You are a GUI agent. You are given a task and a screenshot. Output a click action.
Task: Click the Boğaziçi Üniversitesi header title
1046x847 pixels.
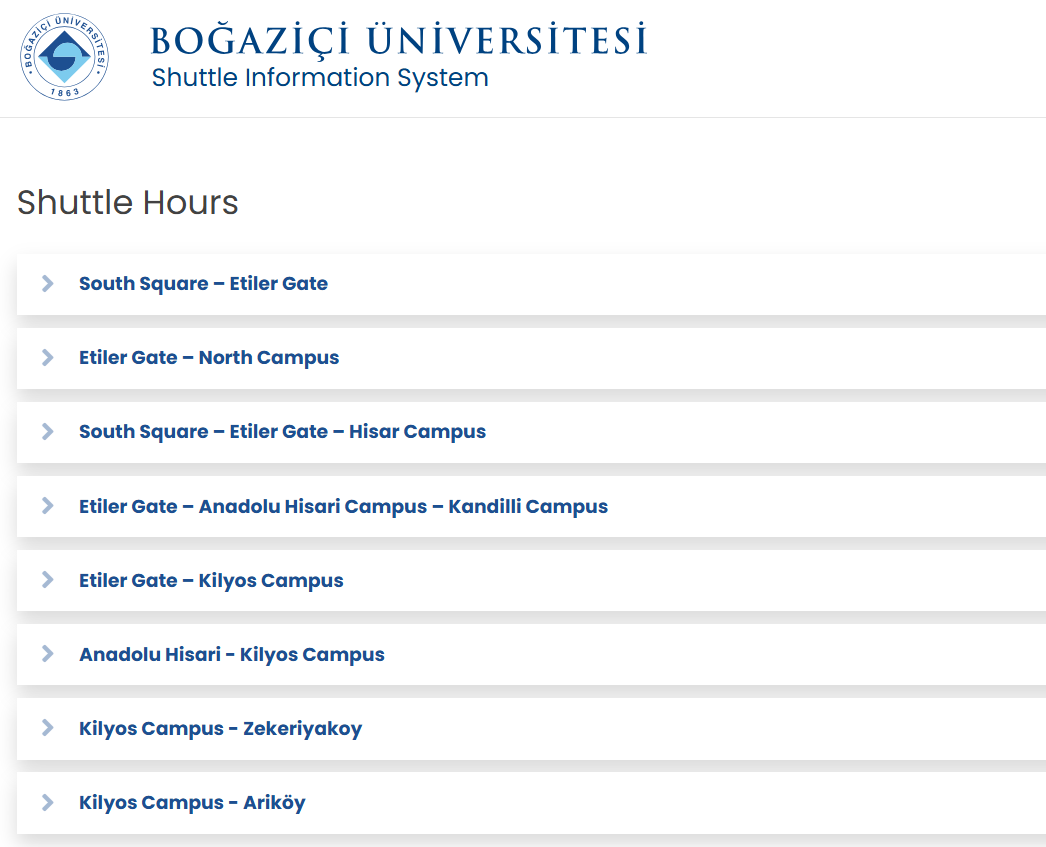(398, 40)
